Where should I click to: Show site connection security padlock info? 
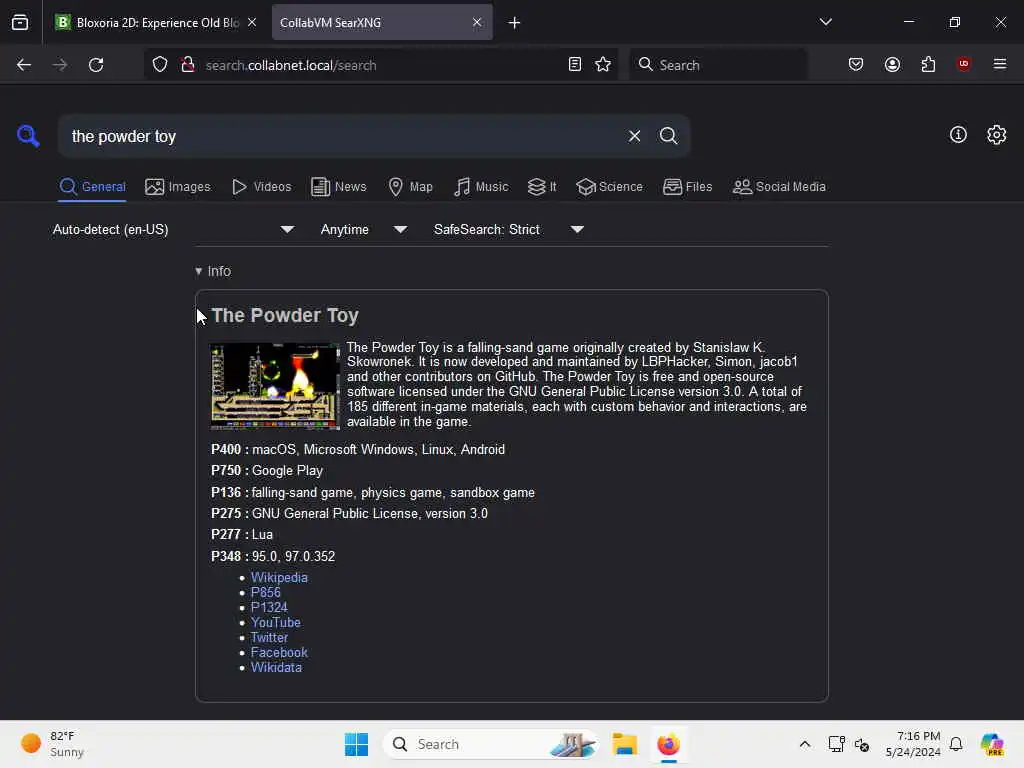point(188,65)
